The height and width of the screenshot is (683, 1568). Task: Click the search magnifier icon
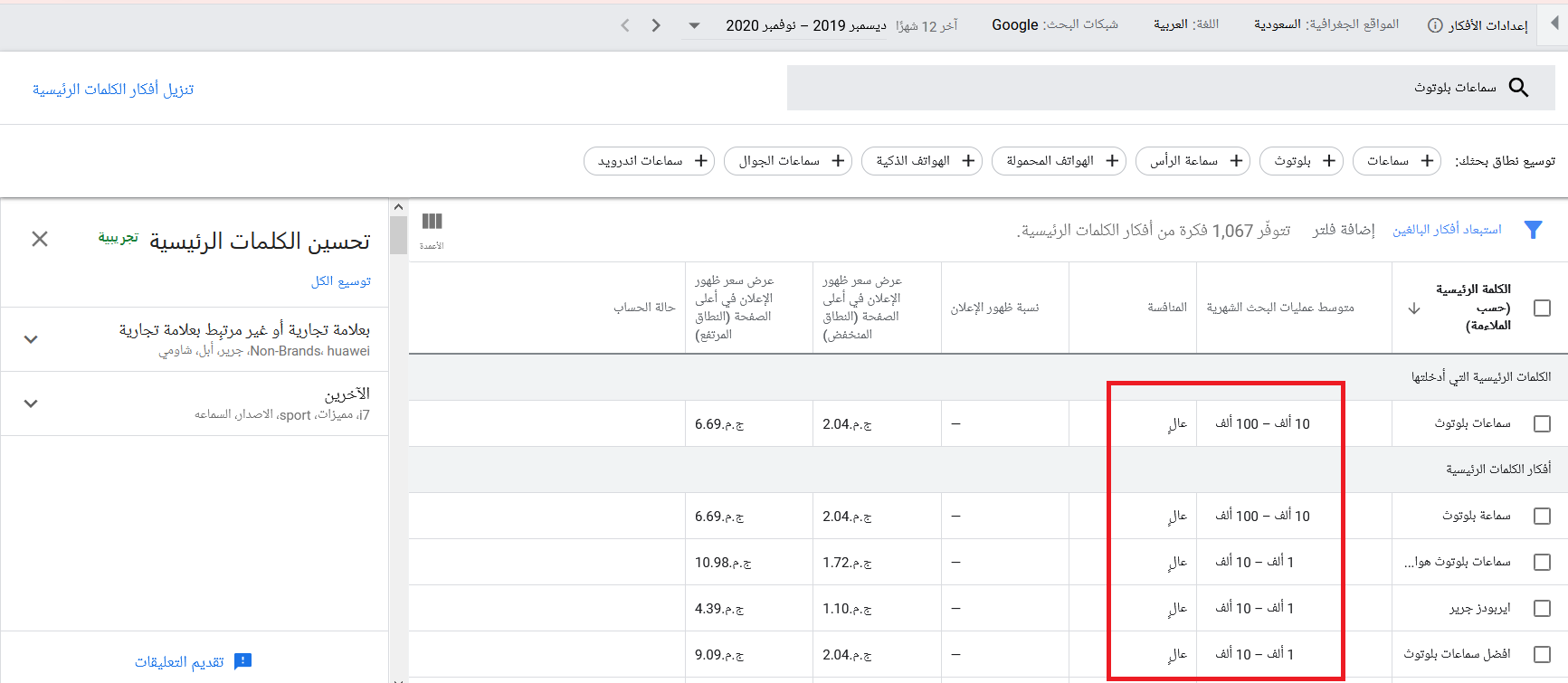(1518, 88)
